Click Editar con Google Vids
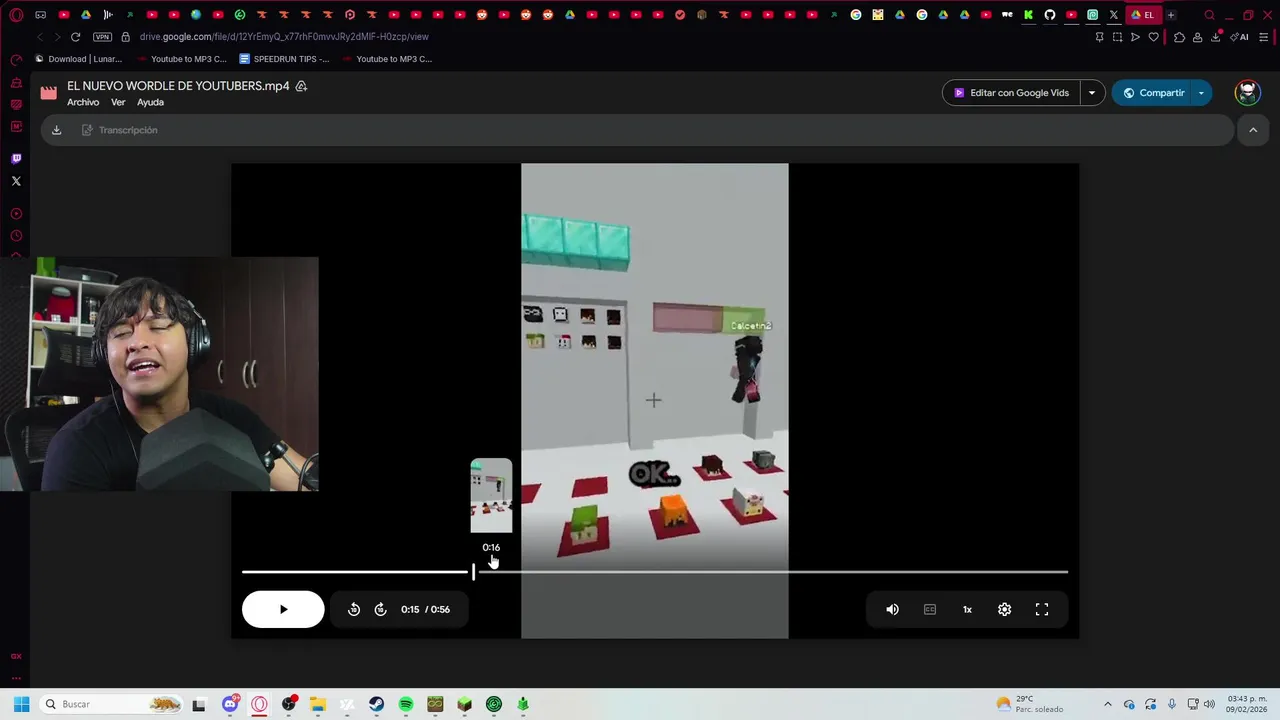The image size is (1280, 720). [x=1011, y=93]
